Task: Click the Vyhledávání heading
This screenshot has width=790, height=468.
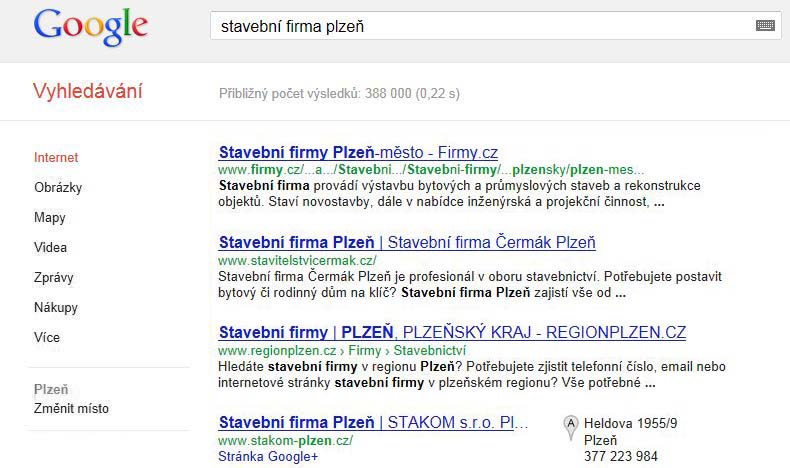Action: coord(88,91)
